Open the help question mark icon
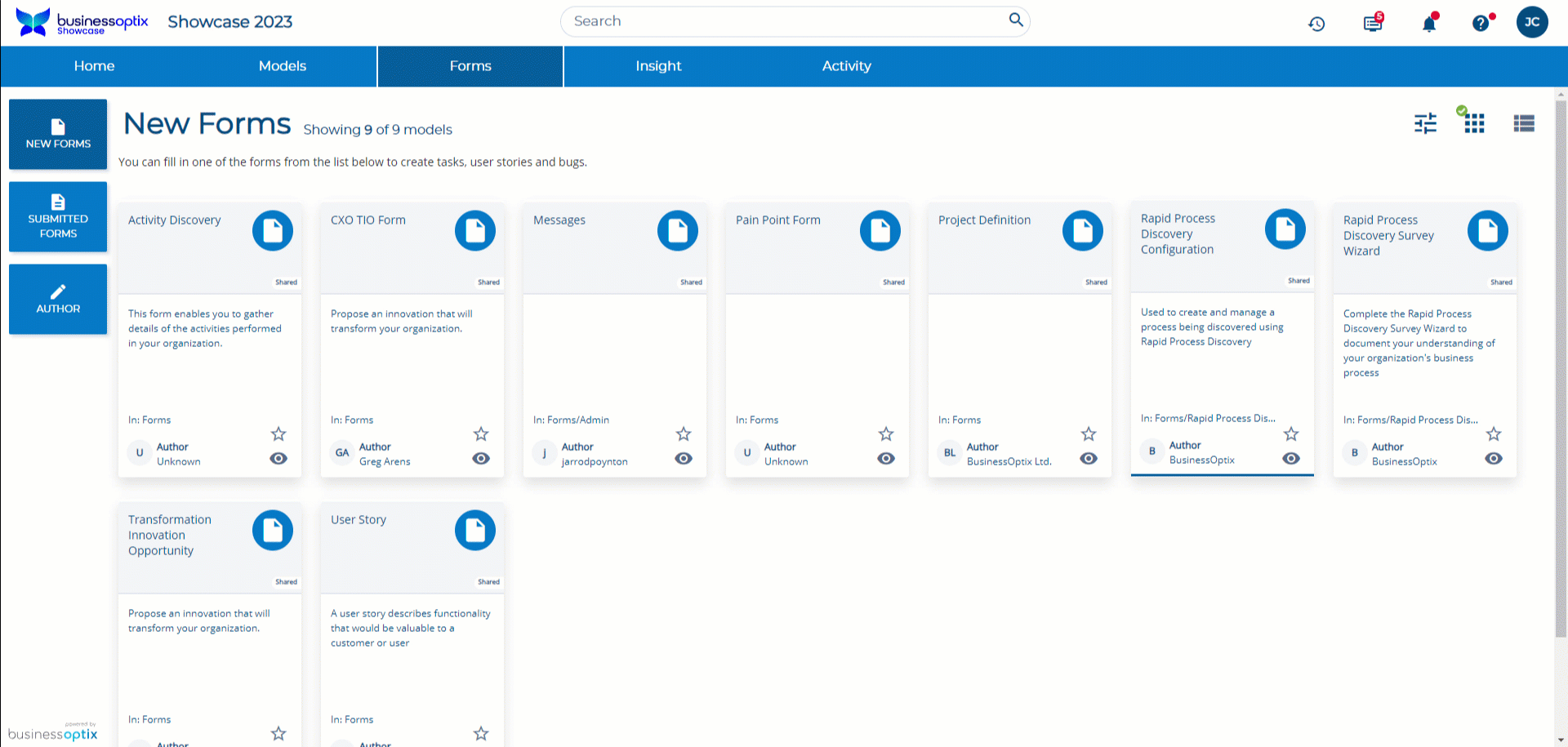Viewport: 1568px width, 747px height. tap(1481, 23)
